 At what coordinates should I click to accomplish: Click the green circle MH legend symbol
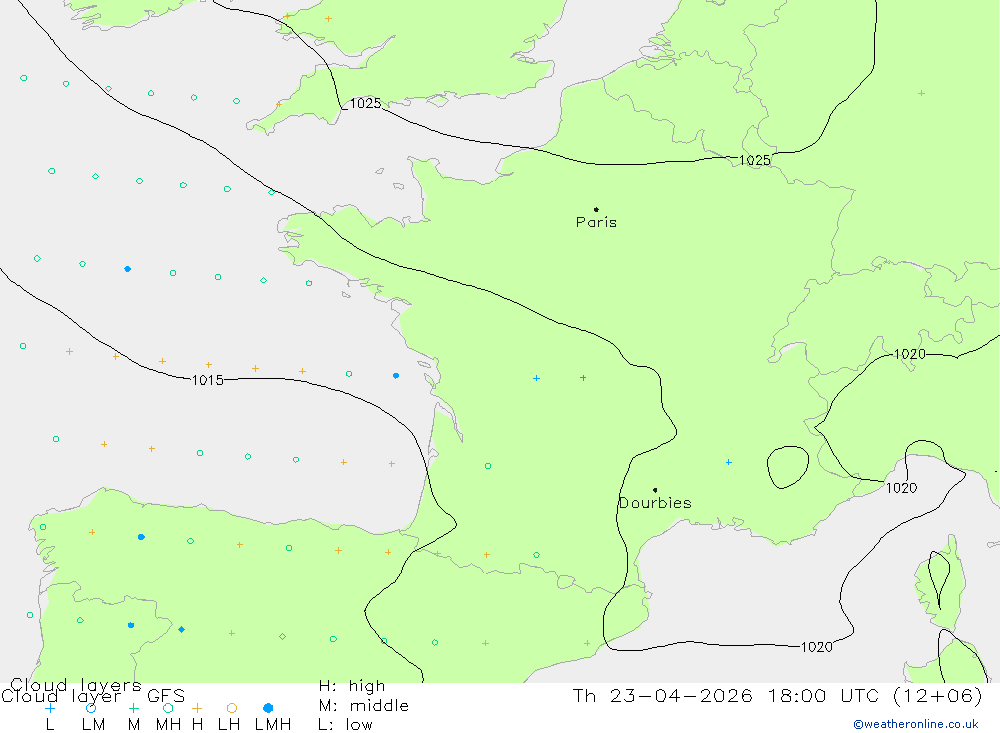pos(168,708)
